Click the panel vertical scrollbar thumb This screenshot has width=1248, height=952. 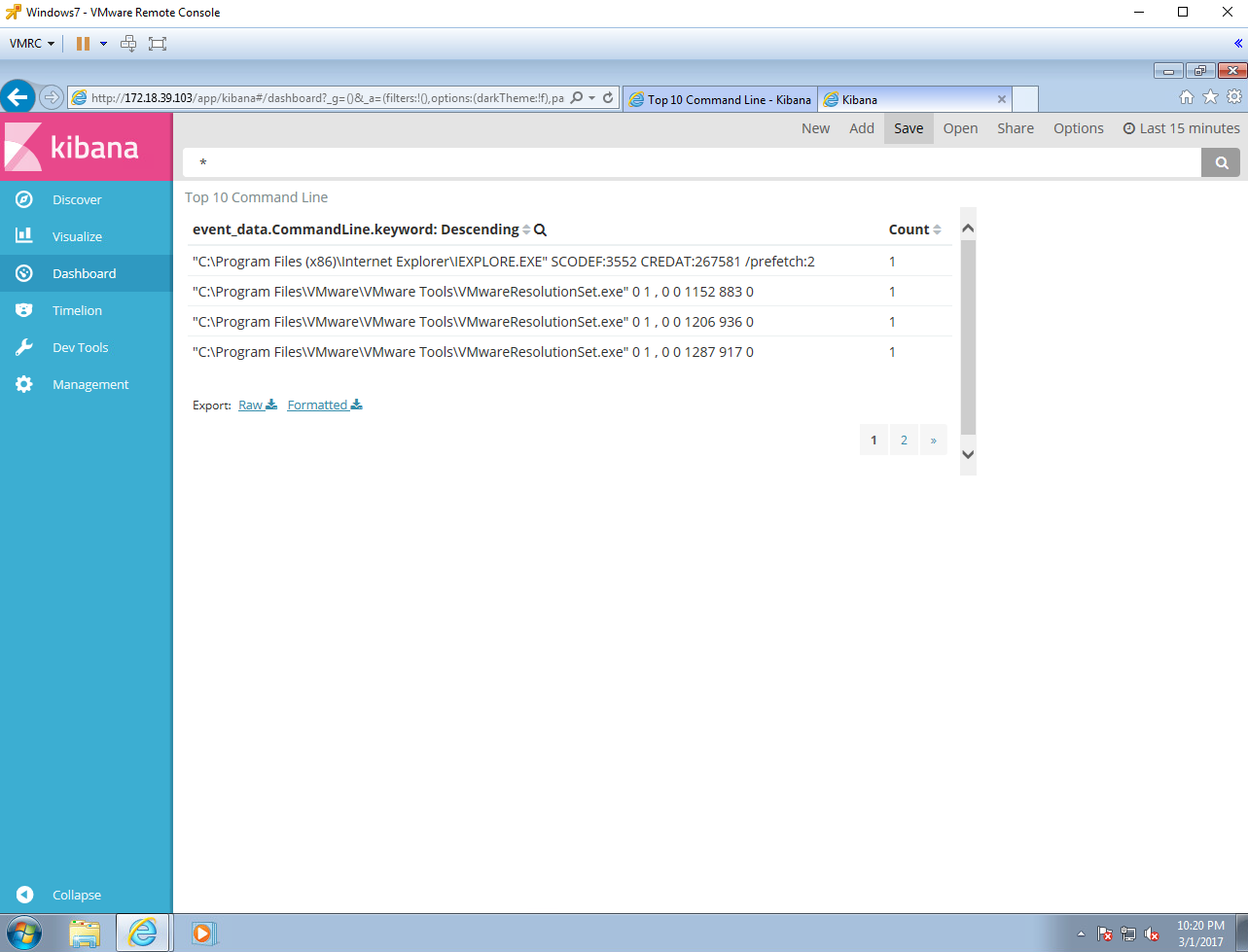968,336
